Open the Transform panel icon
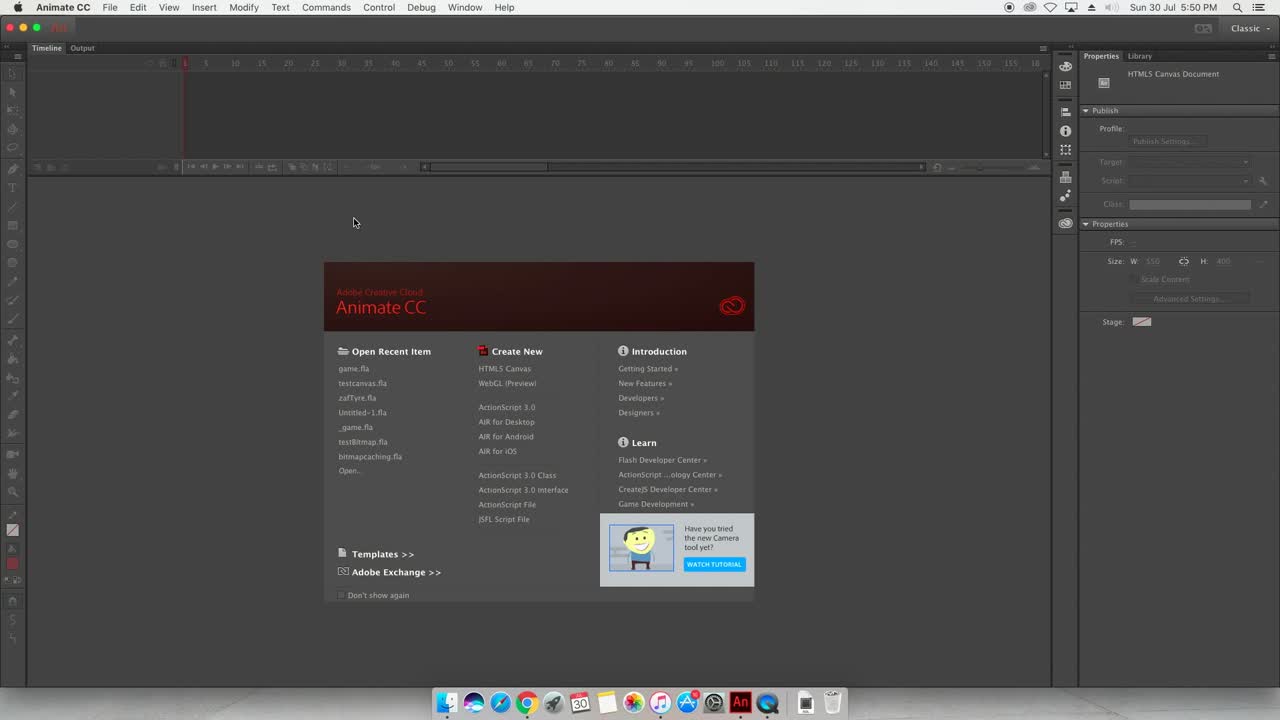 (1066, 150)
